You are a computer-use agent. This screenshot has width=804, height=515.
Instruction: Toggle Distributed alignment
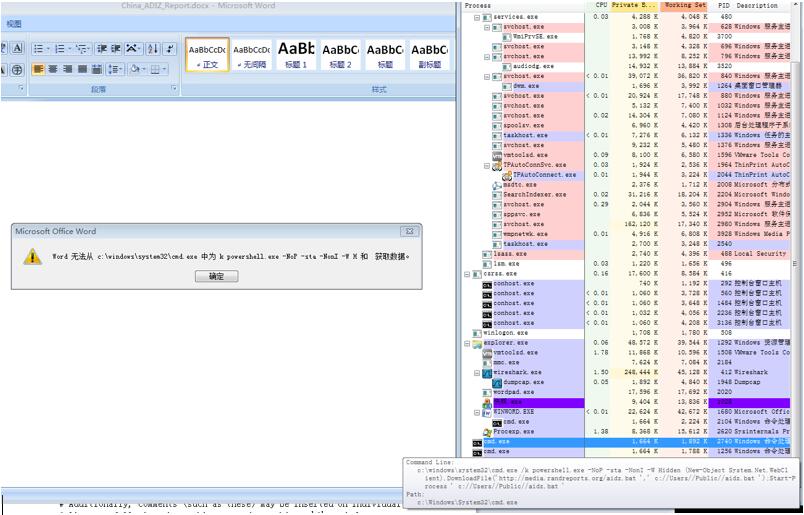tap(97, 69)
